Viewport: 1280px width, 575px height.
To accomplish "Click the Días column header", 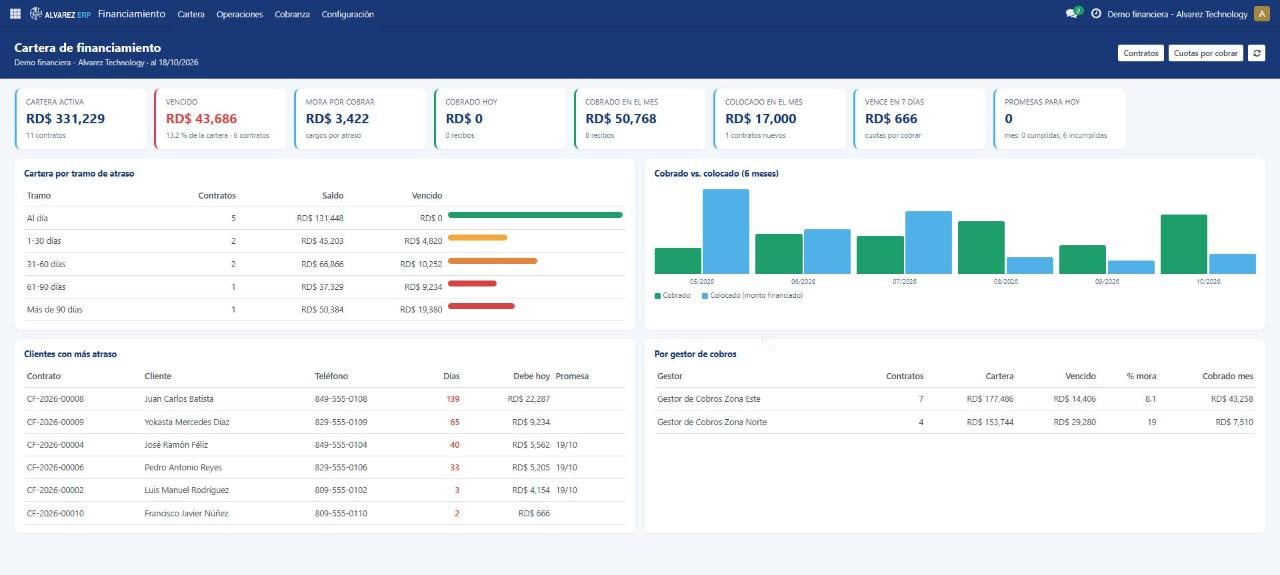I will 452,377.
